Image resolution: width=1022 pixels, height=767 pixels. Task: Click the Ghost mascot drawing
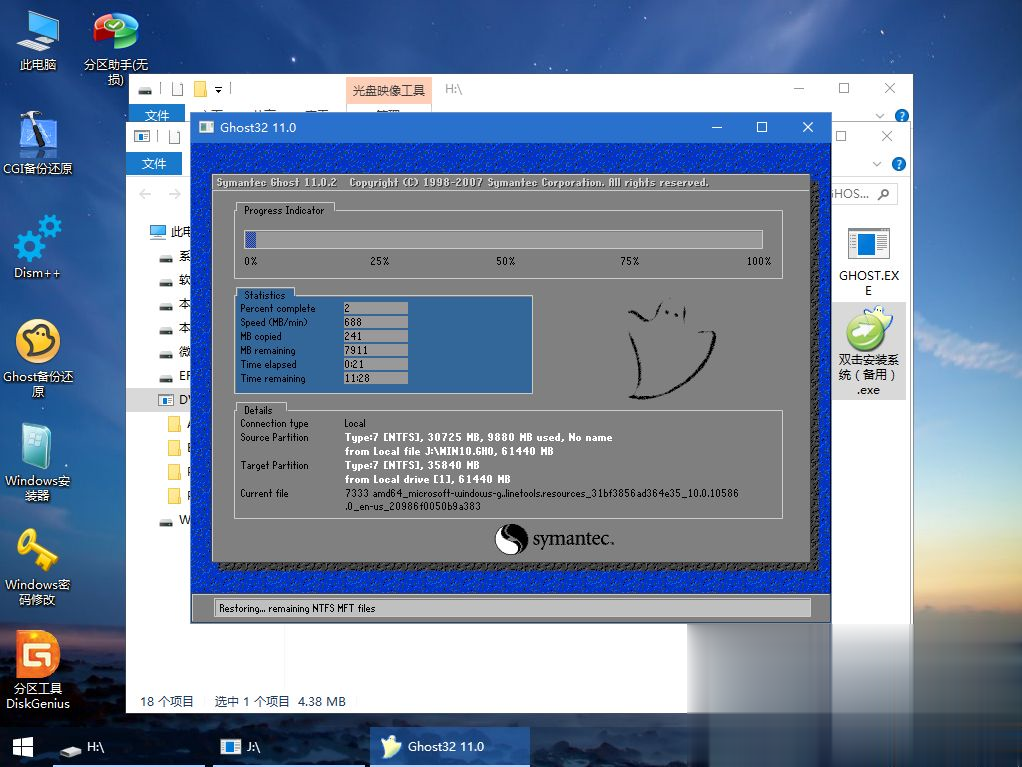point(671,349)
